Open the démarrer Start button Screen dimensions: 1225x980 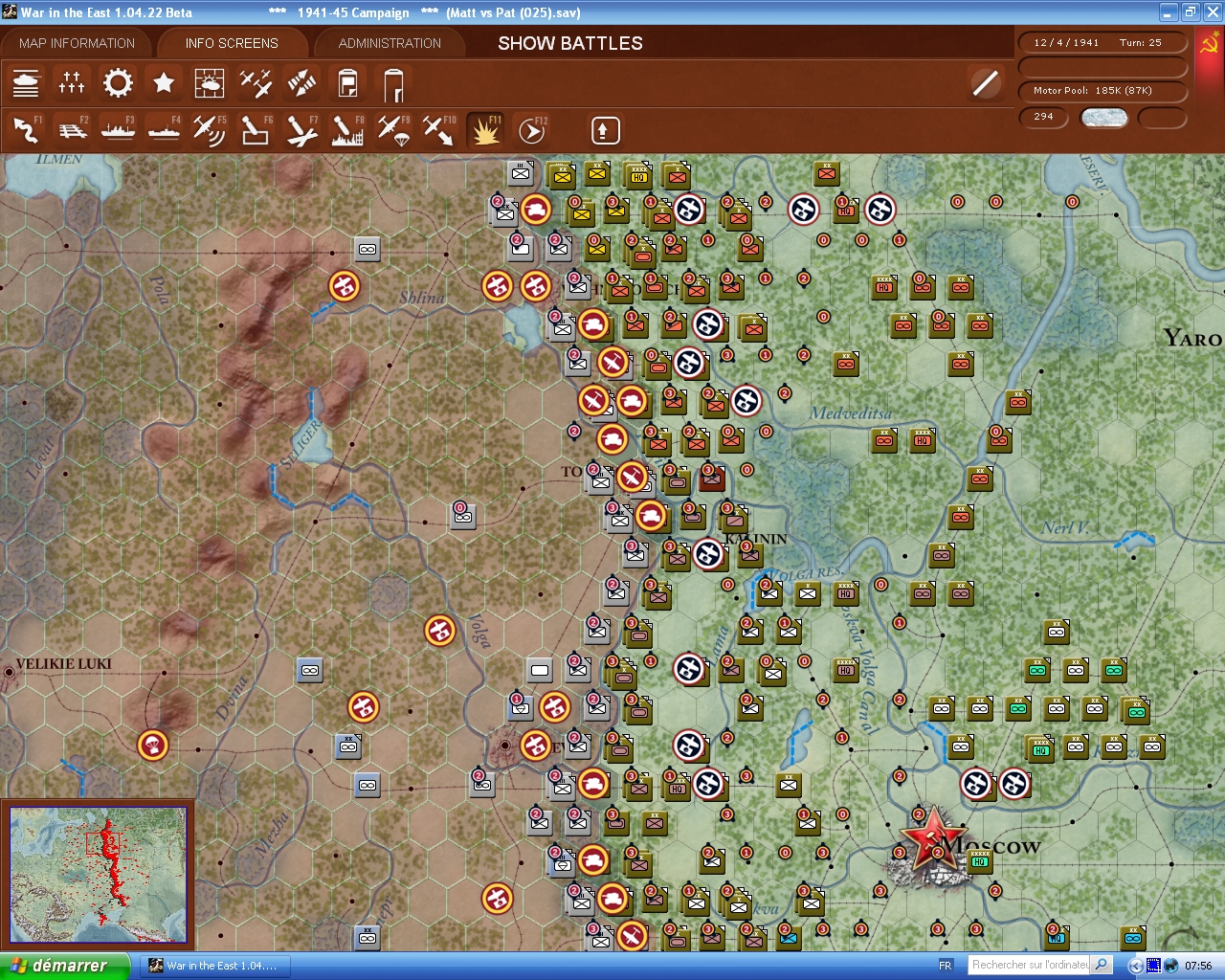(x=63, y=966)
